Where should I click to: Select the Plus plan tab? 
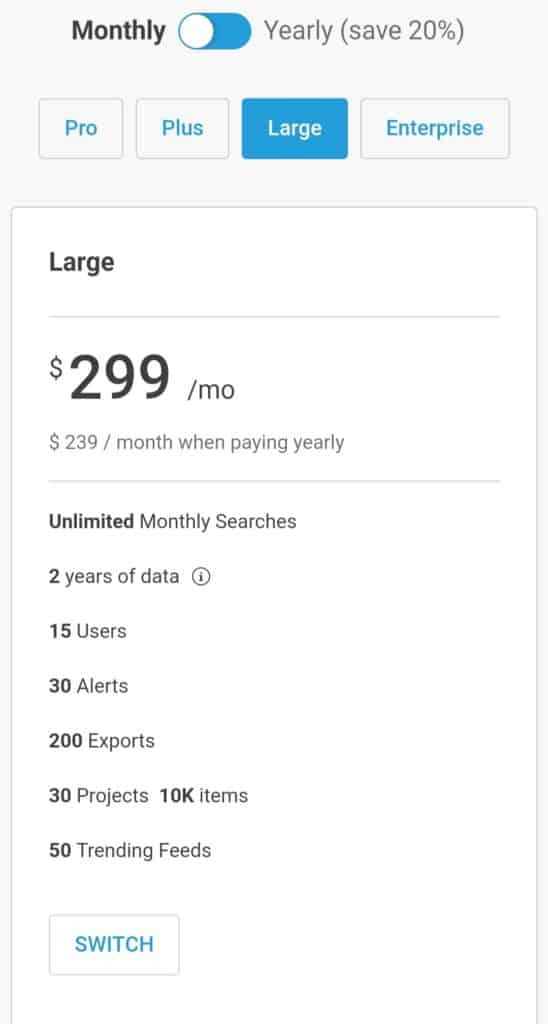point(183,128)
